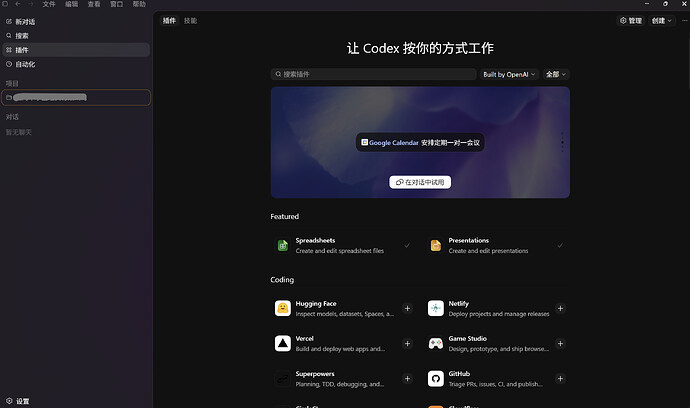This screenshot has height=408, width=690.
Task: Add the Vercel plugin
Action: 407,343
